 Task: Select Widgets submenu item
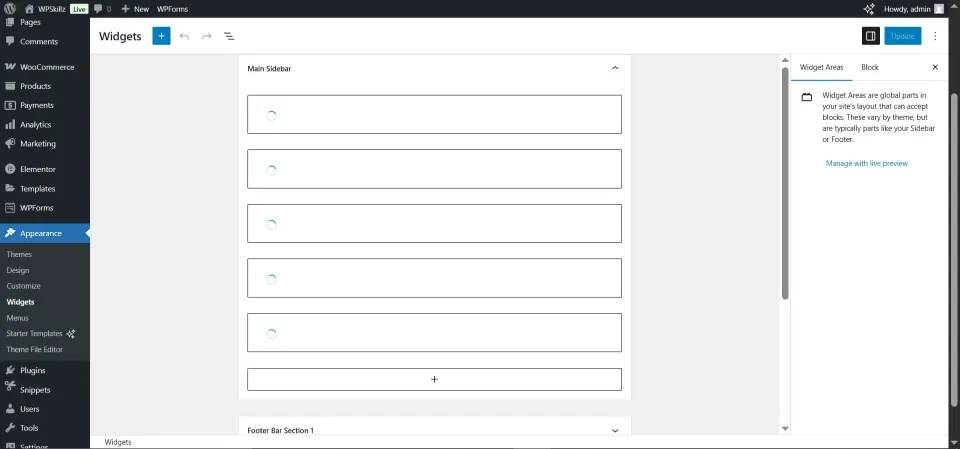pyautogui.click(x=20, y=302)
